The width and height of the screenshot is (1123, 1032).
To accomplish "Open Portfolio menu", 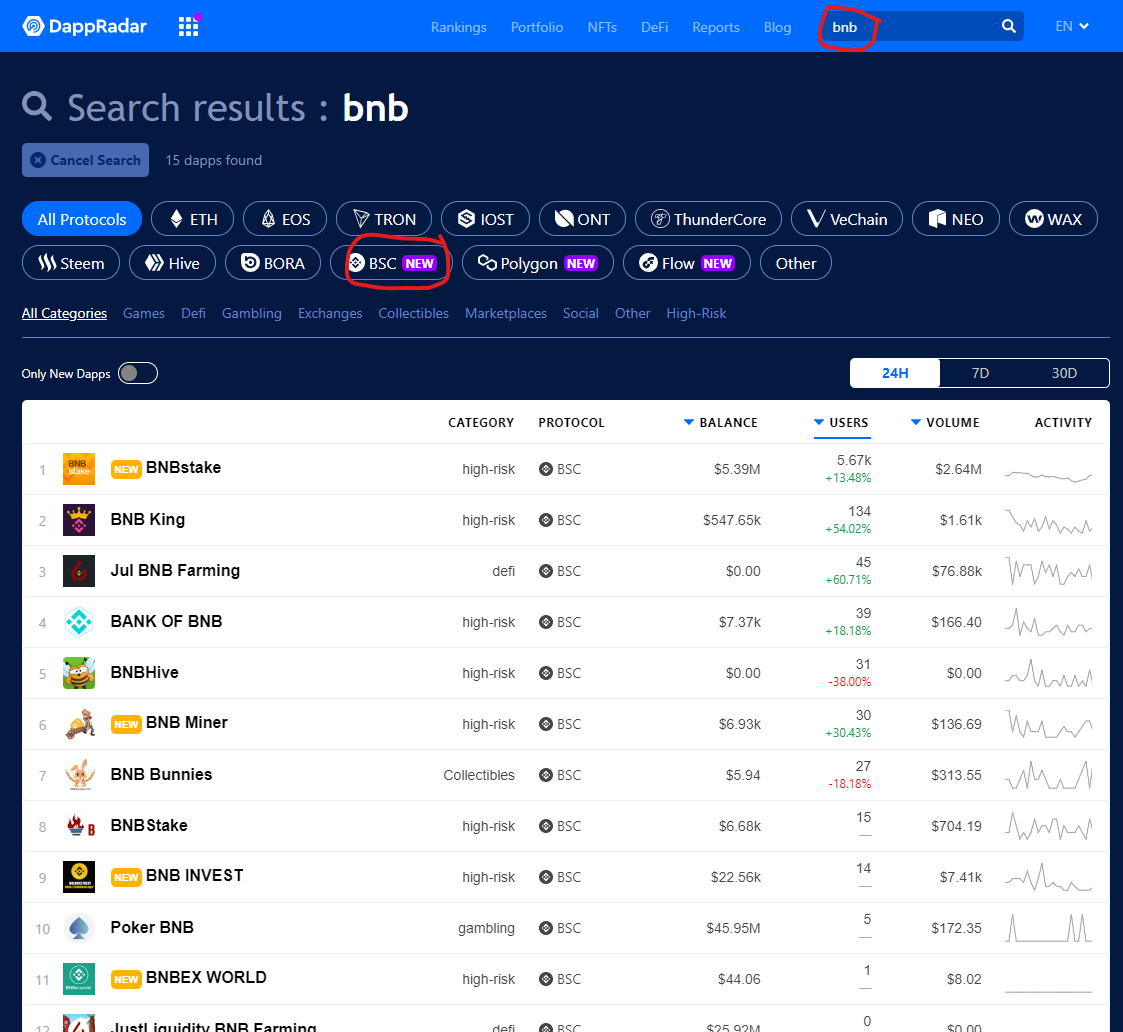I will [536, 27].
